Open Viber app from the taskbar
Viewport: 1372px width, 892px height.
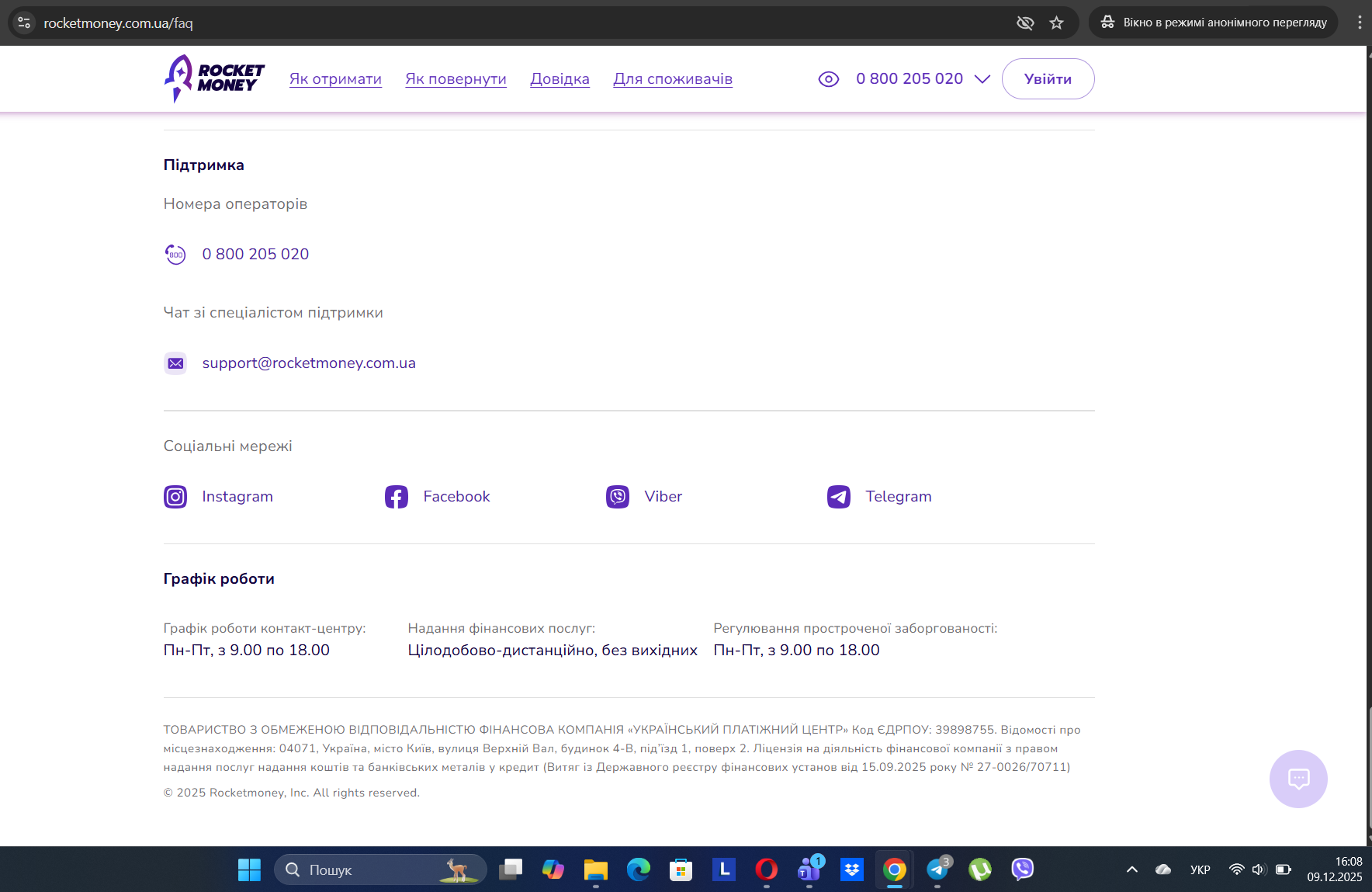pos(1022,869)
